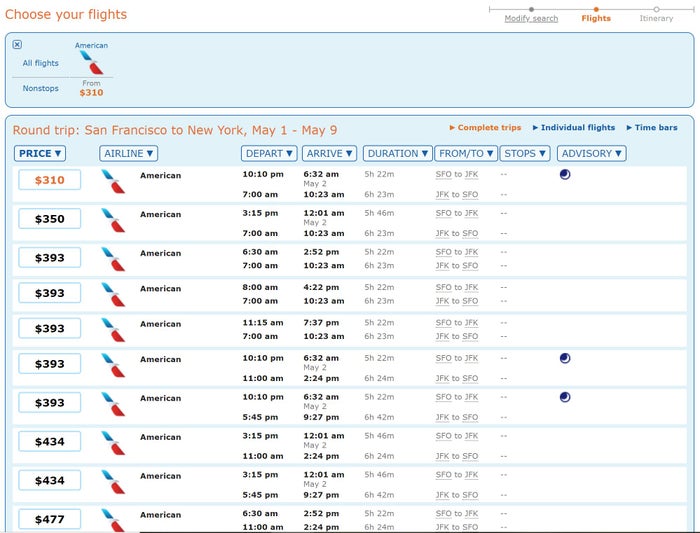Select All flights in filter matrix

[x=41, y=63]
